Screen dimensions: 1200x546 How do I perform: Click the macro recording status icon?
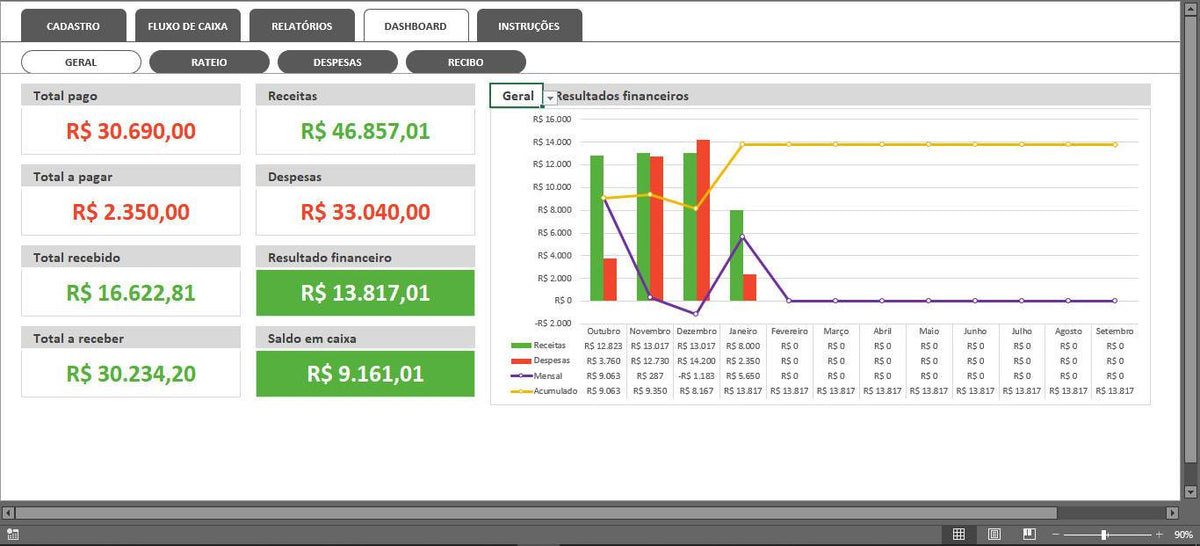pyautogui.click(x=11, y=535)
